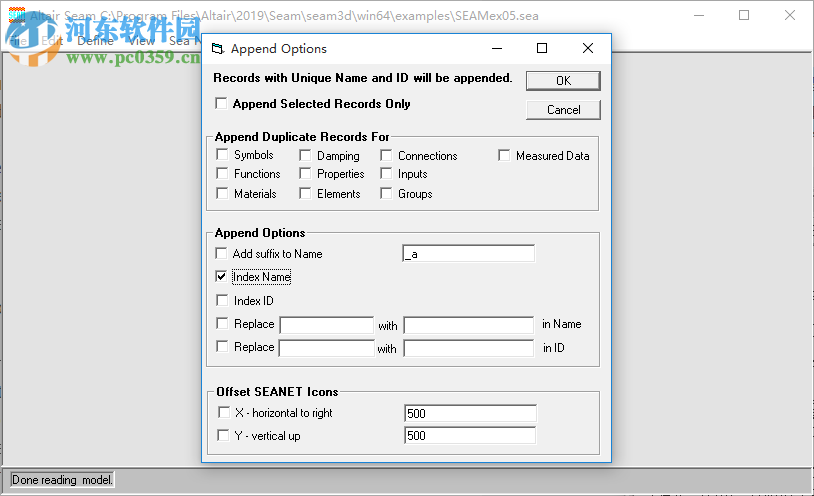Click the with replacement field for ID
814x496 pixels.
469,348
